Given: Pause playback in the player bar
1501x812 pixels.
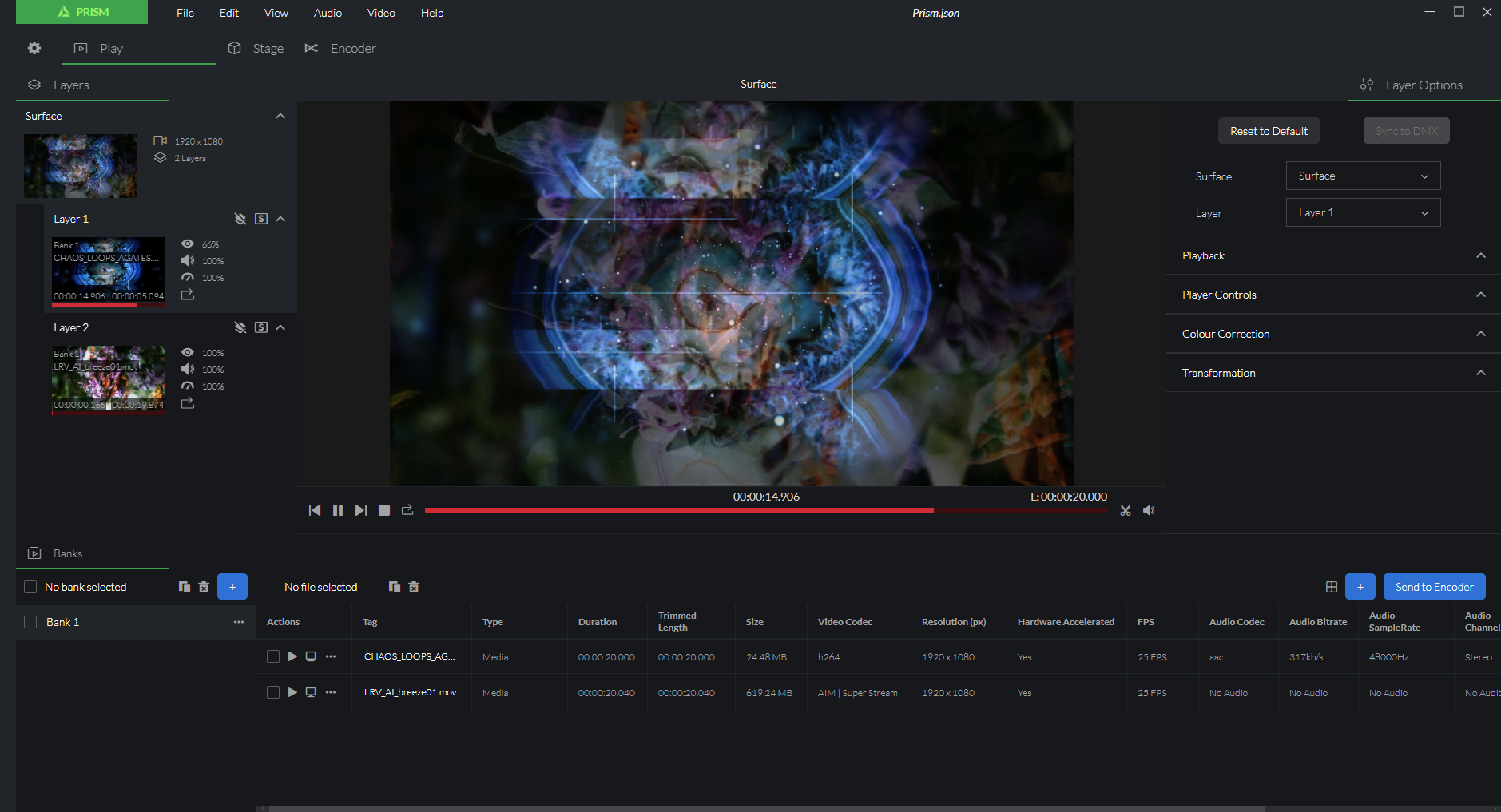Looking at the screenshot, I should [x=338, y=510].
